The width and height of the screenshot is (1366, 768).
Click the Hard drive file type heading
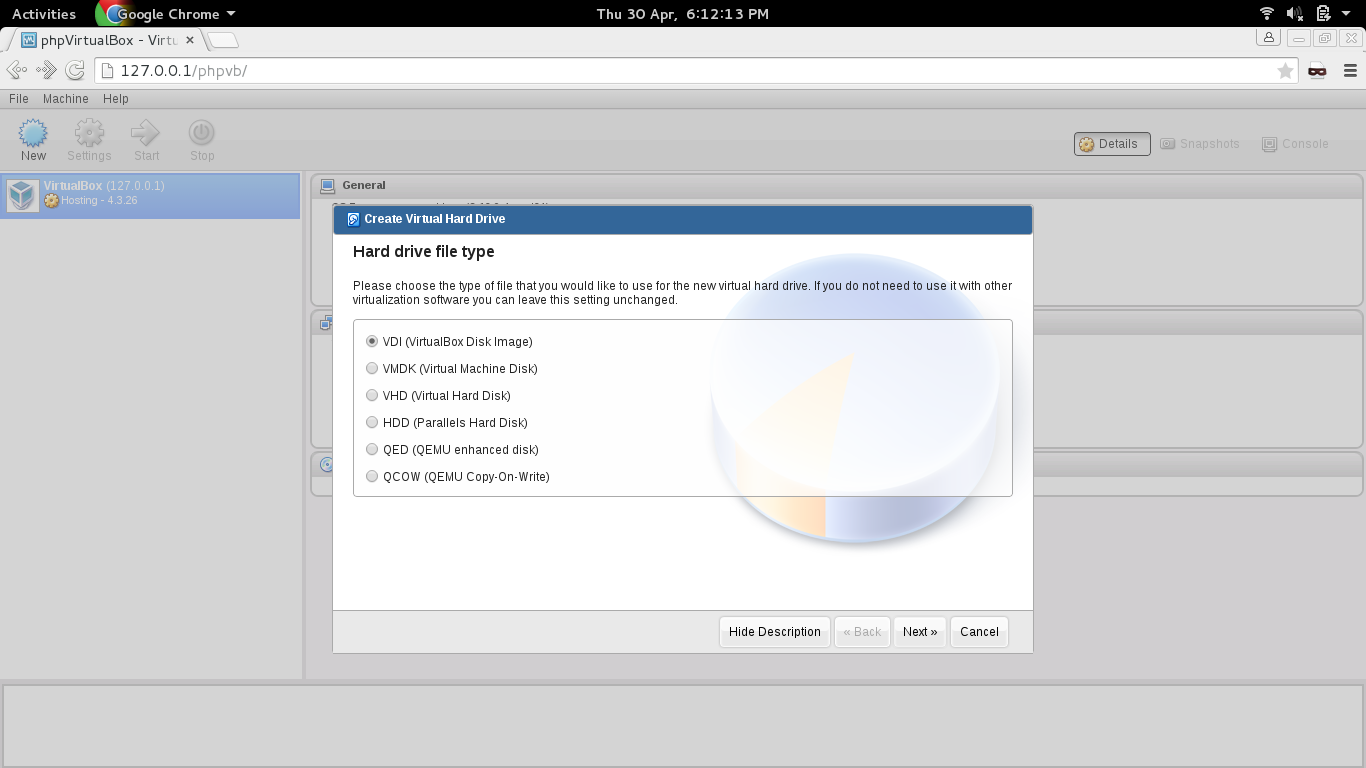coord(424,252)
